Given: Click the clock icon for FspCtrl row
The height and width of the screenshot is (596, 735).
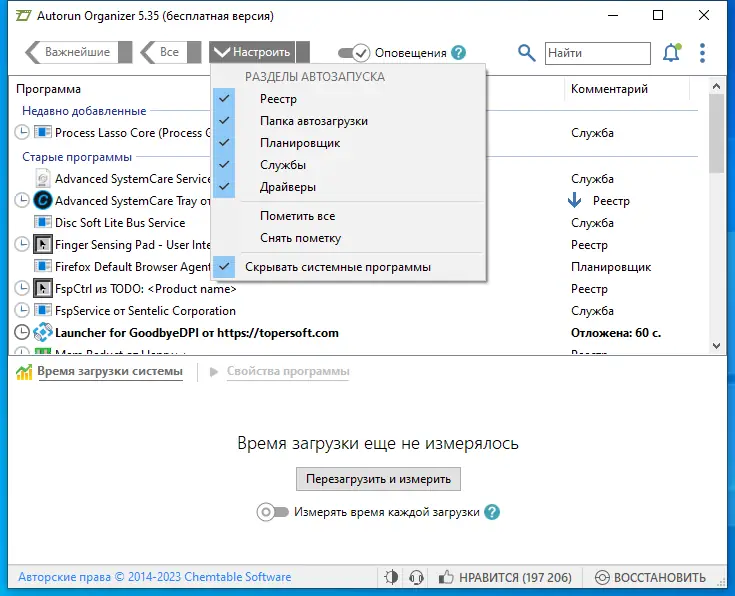Looking at the screenshot, I should pyautogui.click(x=22, y=288).
